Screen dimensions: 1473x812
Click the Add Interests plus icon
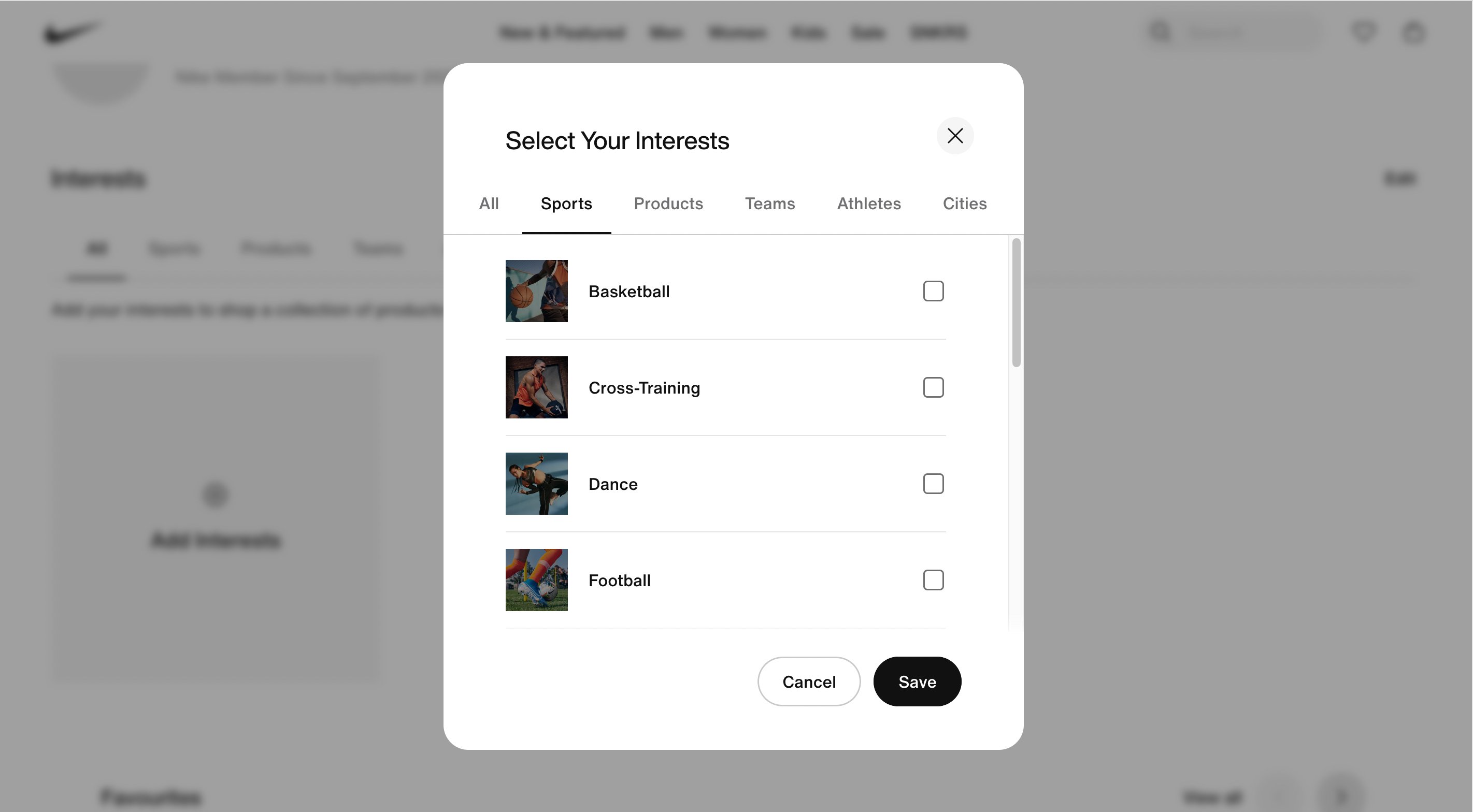pyautogui.click(x=215, y=494)
